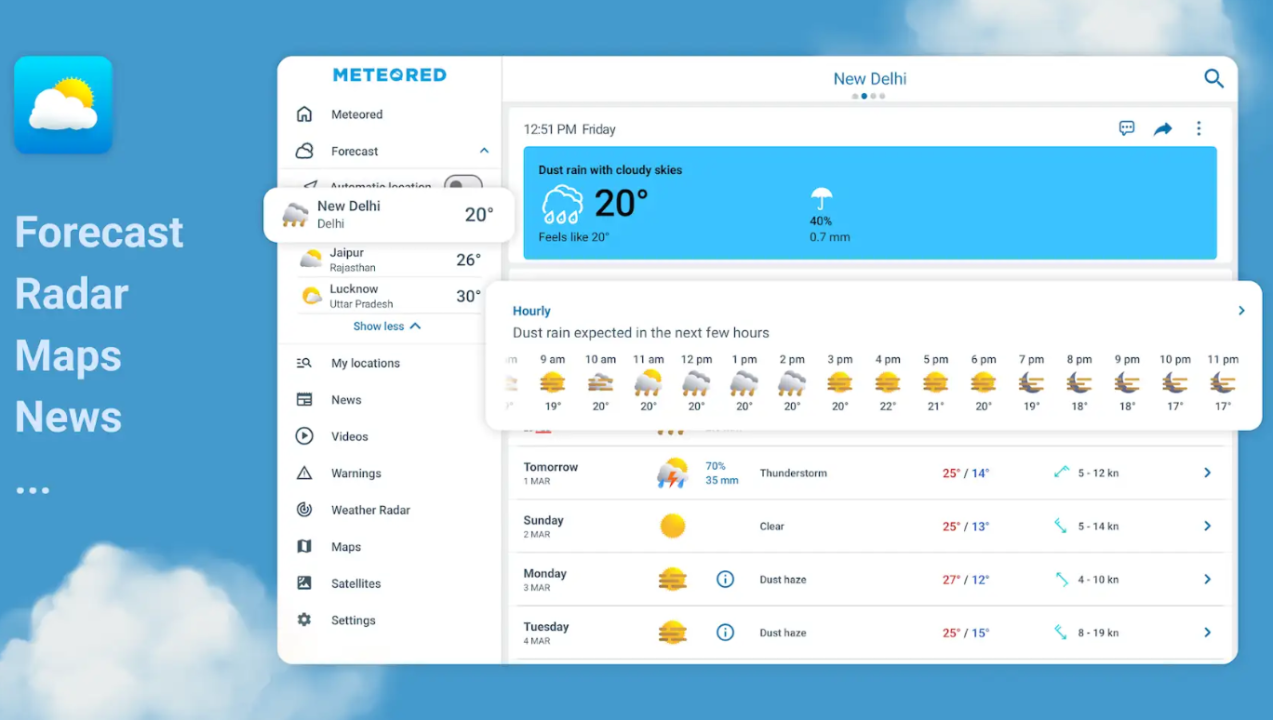Open the comment bubble icon

pos(1127,128)
